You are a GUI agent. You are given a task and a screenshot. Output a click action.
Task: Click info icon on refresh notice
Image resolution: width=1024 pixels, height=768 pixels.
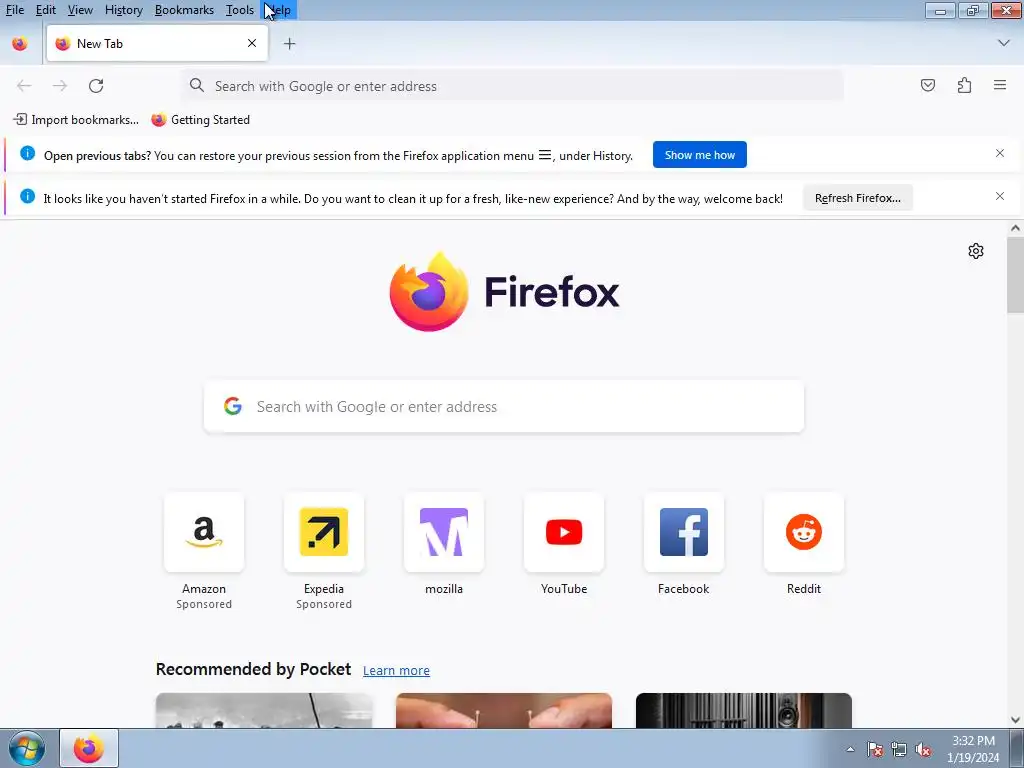click(x=27, y=197)
